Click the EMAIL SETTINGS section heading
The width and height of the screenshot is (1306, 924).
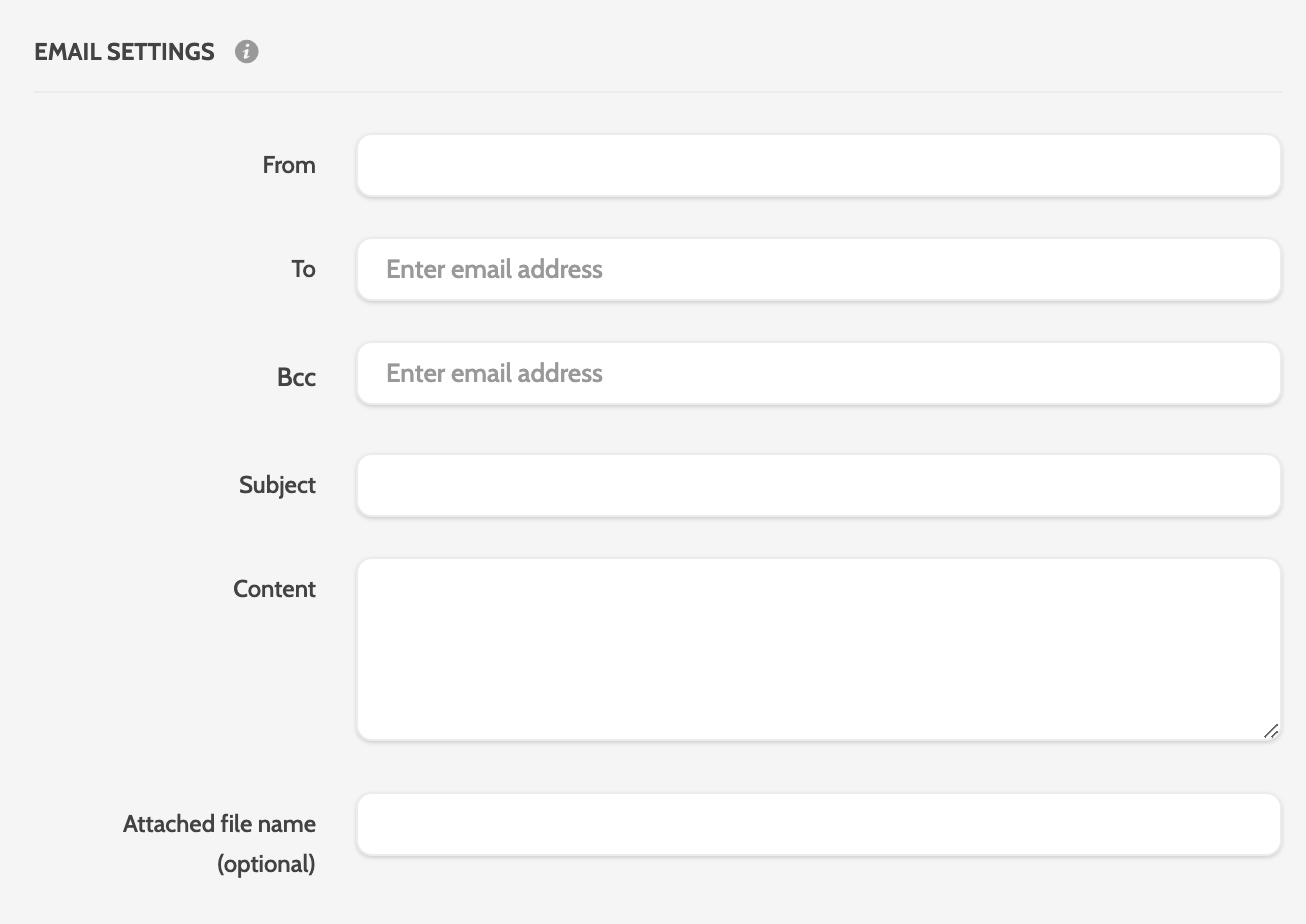124,52
